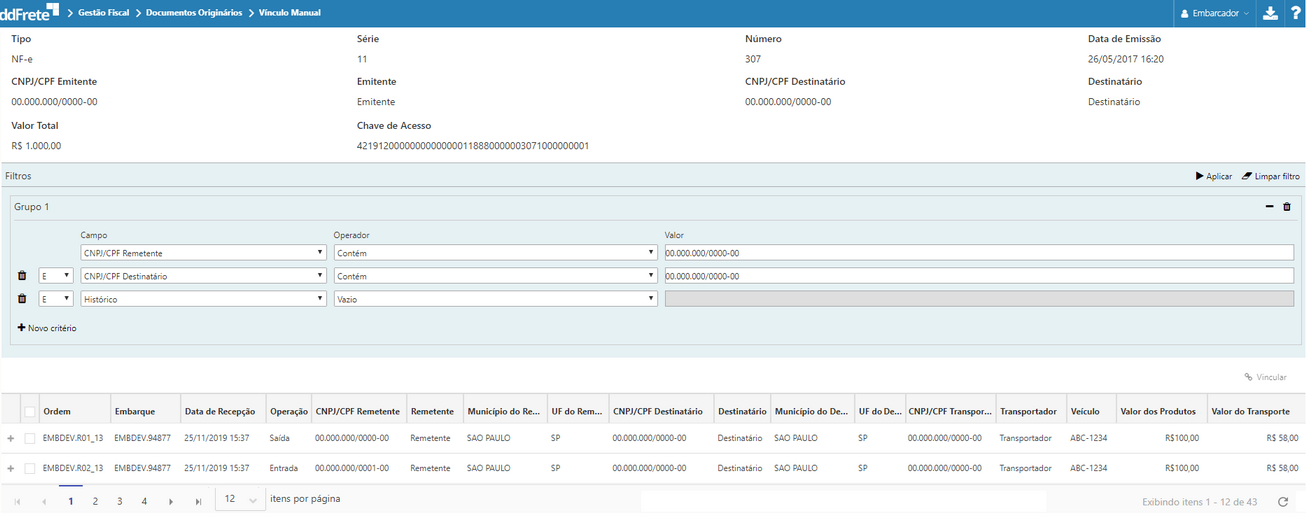Refresh the grid with reload icon
1307x516 pixels.
point(1283,501)
